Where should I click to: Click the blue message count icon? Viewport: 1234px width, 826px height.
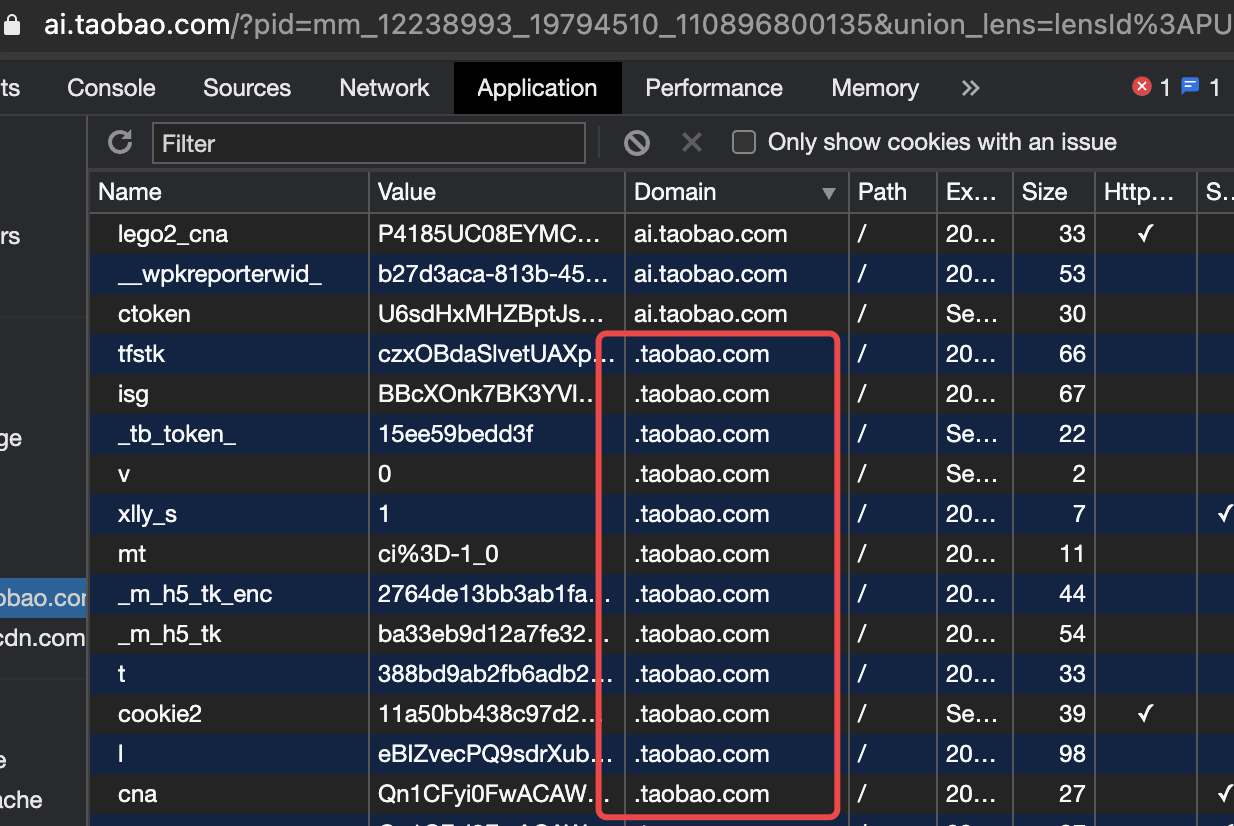point(1190,87)
